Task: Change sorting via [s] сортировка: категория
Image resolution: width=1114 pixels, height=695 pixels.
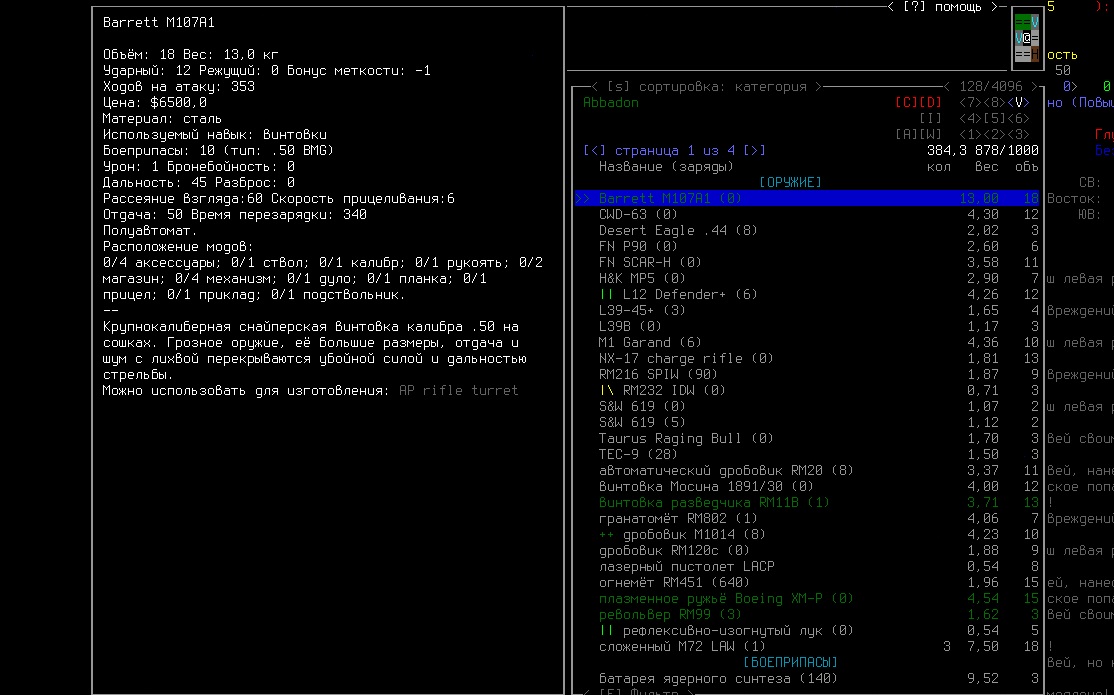Action: (707, 87)
